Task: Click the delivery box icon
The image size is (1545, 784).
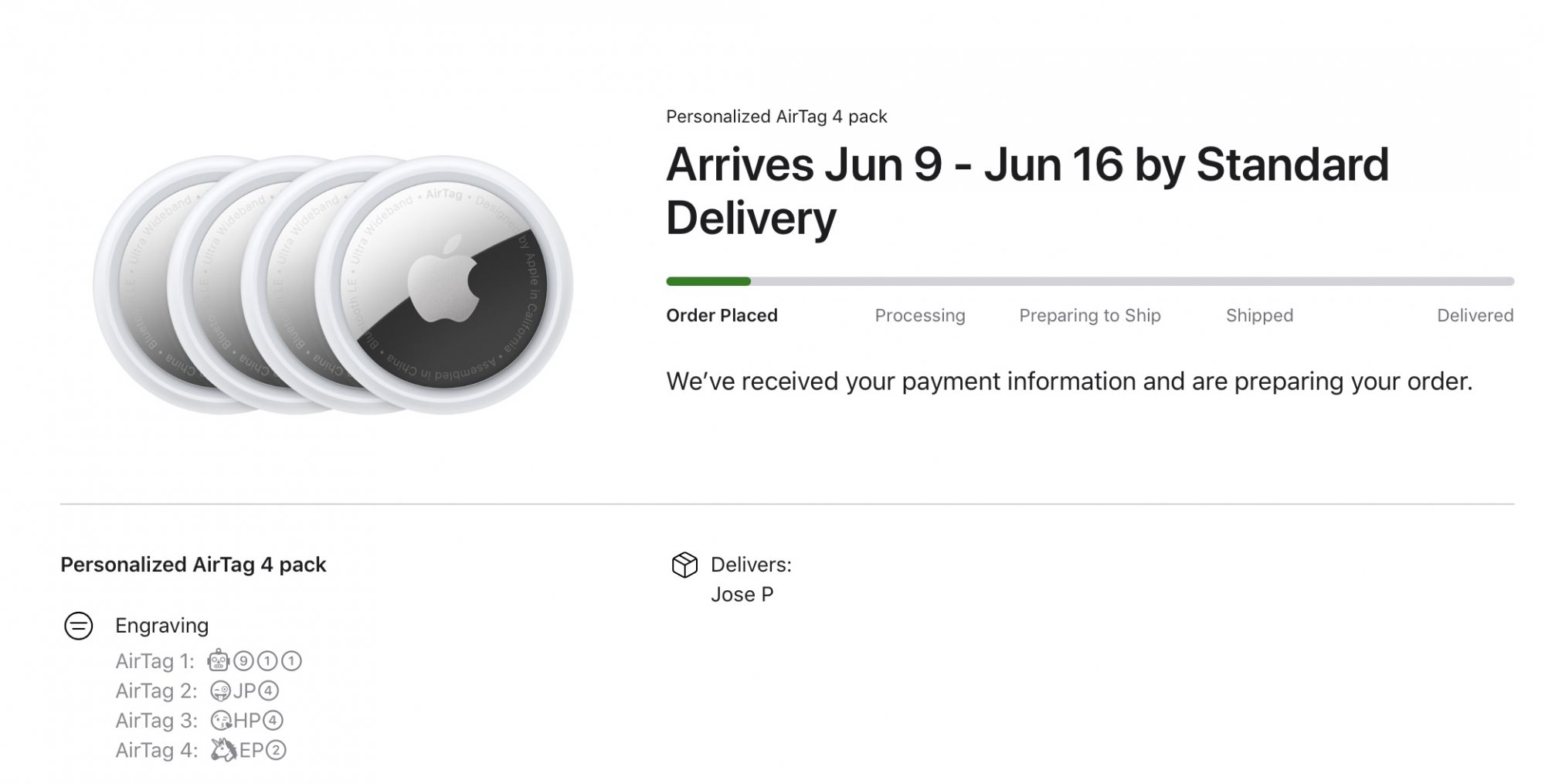Action: pos(684,565)
